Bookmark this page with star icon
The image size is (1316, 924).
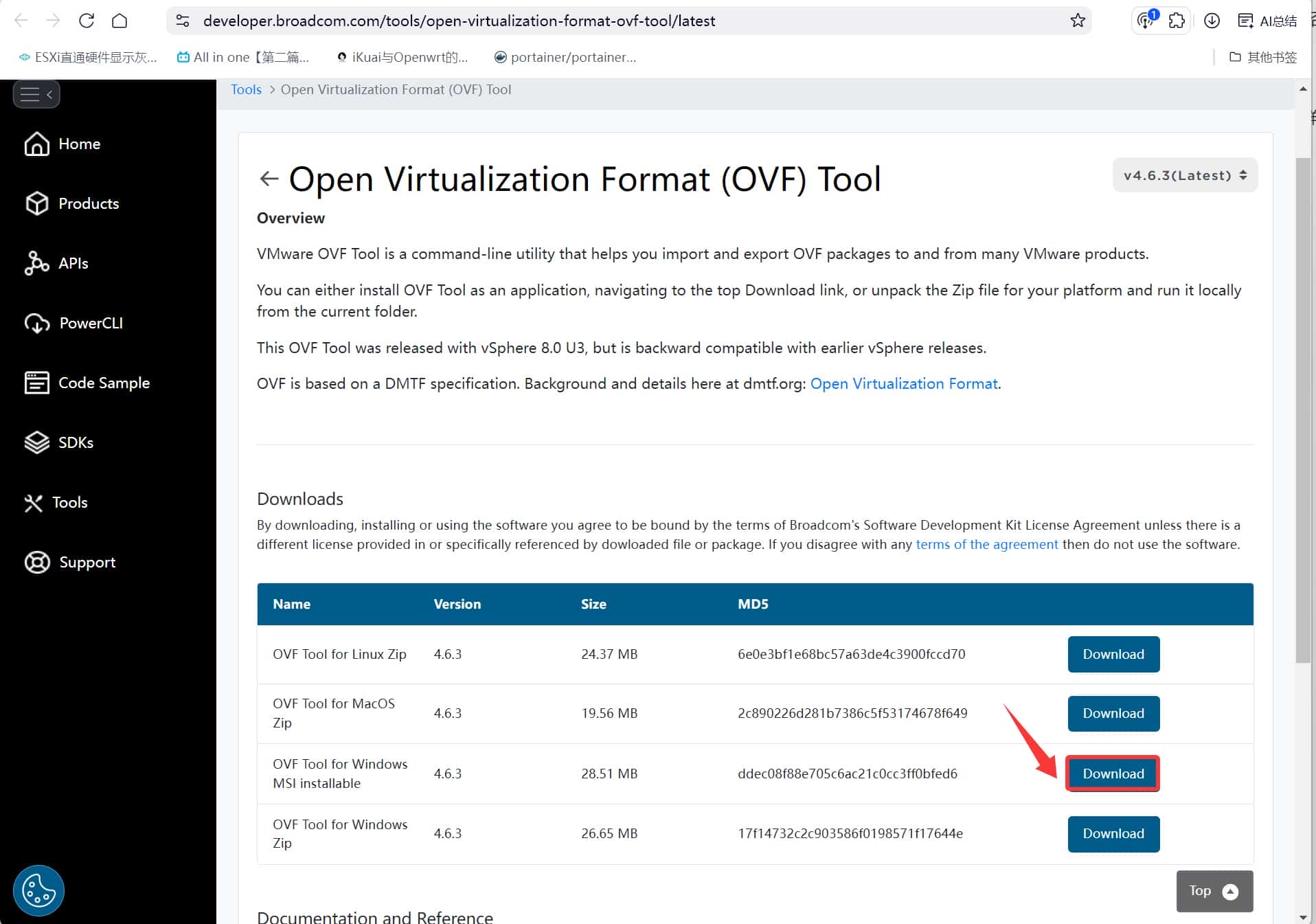pyautogui.click(x=1077, y=21)
